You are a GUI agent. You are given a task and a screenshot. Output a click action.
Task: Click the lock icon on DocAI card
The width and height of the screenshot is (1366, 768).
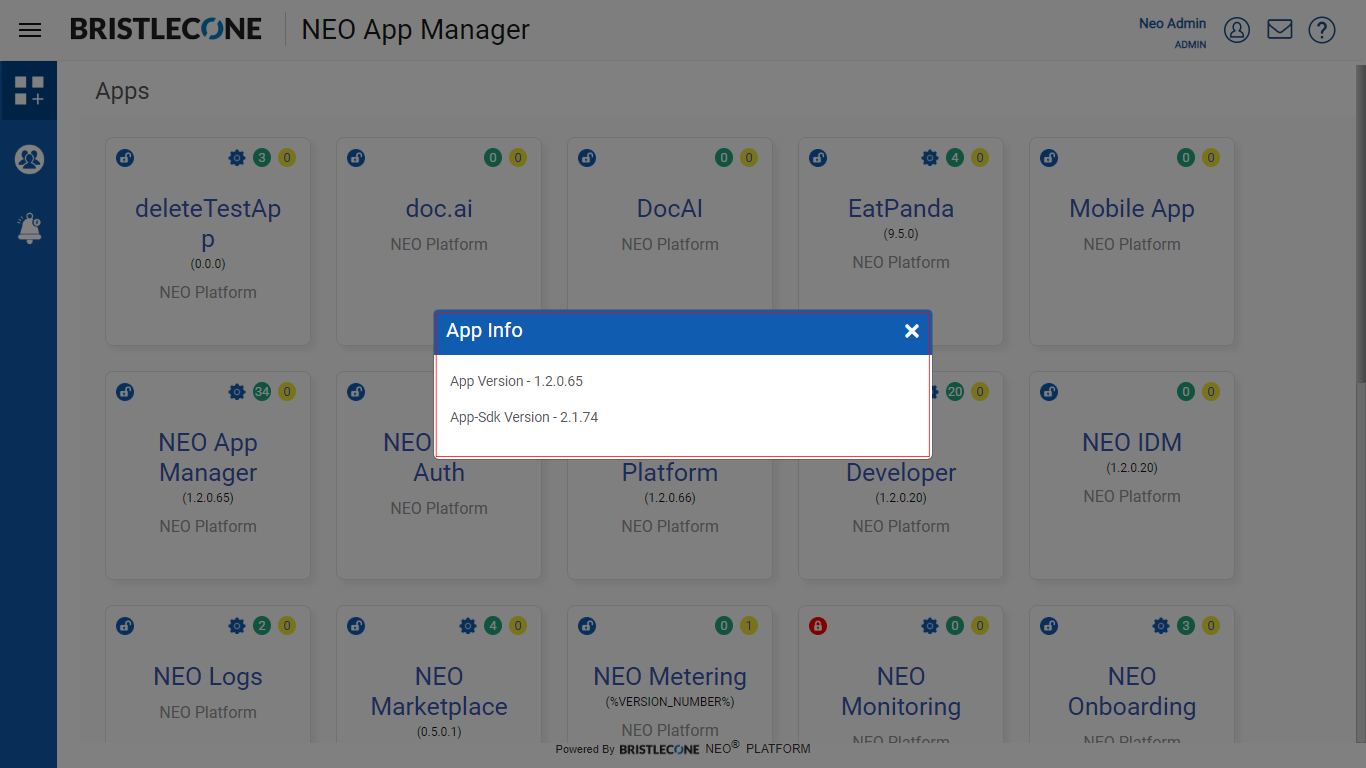pyautogui.click(x=587, y=157)
